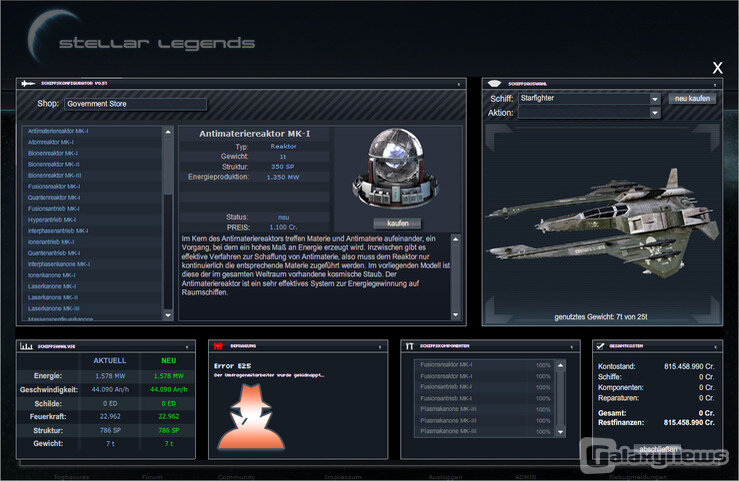This screenshot has height=481, width=739.
Task: Open the Aktion dropdown
Action: [589, 113]
